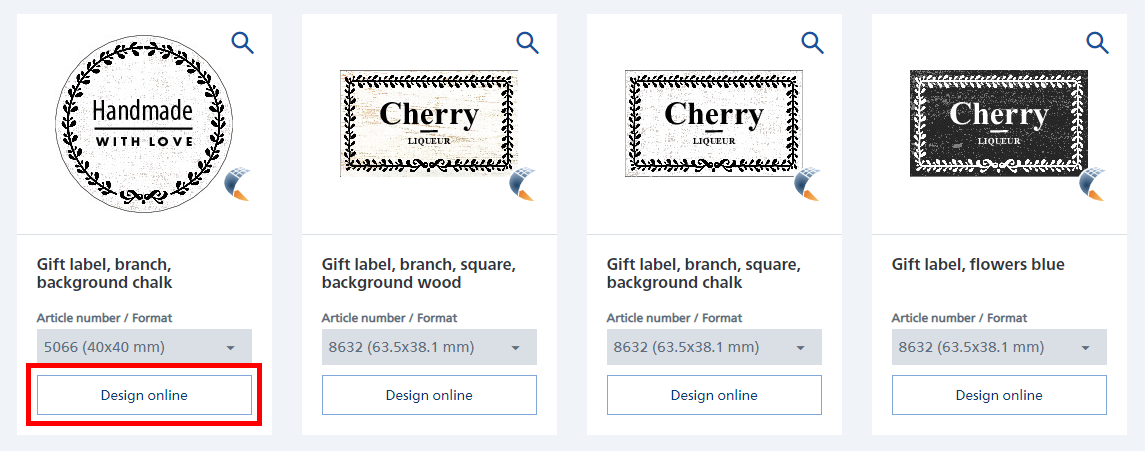
Task: Select the dark Cherry Liqueur label thumbnail
Action: pyautogui.click(x=998, y=122)
